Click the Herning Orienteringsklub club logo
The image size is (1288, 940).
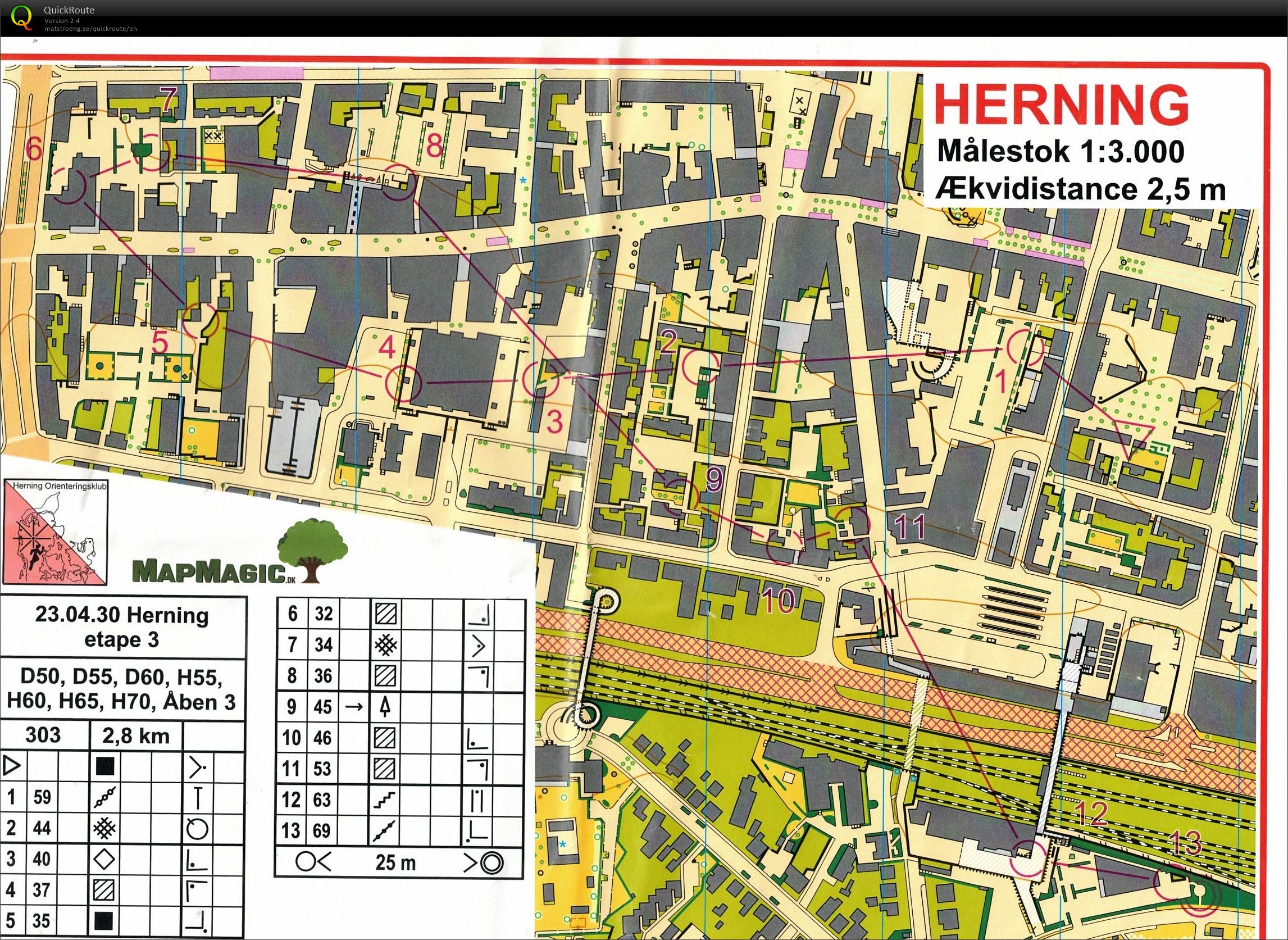point(54,532)
